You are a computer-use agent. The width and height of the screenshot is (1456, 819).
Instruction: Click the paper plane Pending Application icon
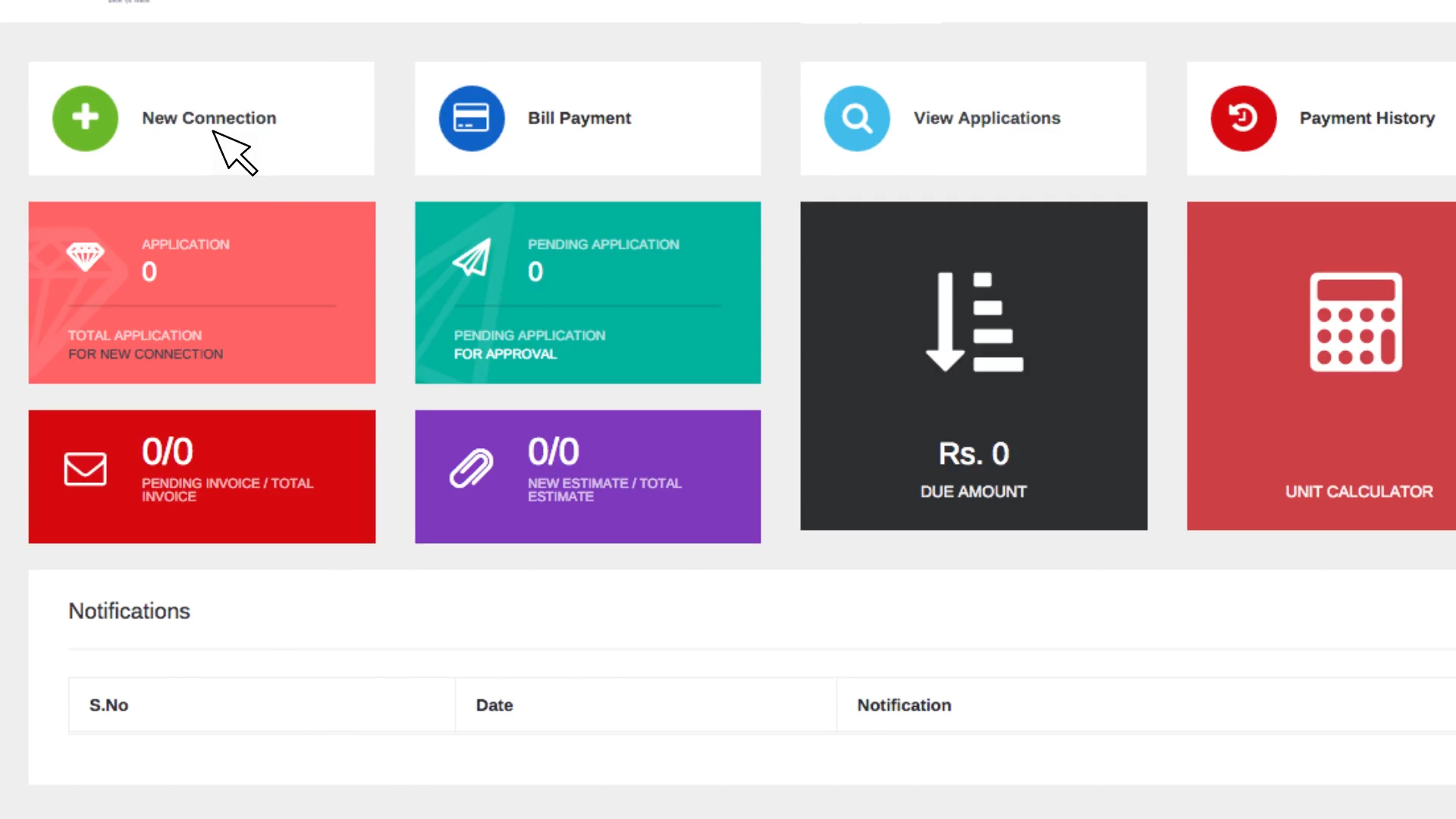472,259
